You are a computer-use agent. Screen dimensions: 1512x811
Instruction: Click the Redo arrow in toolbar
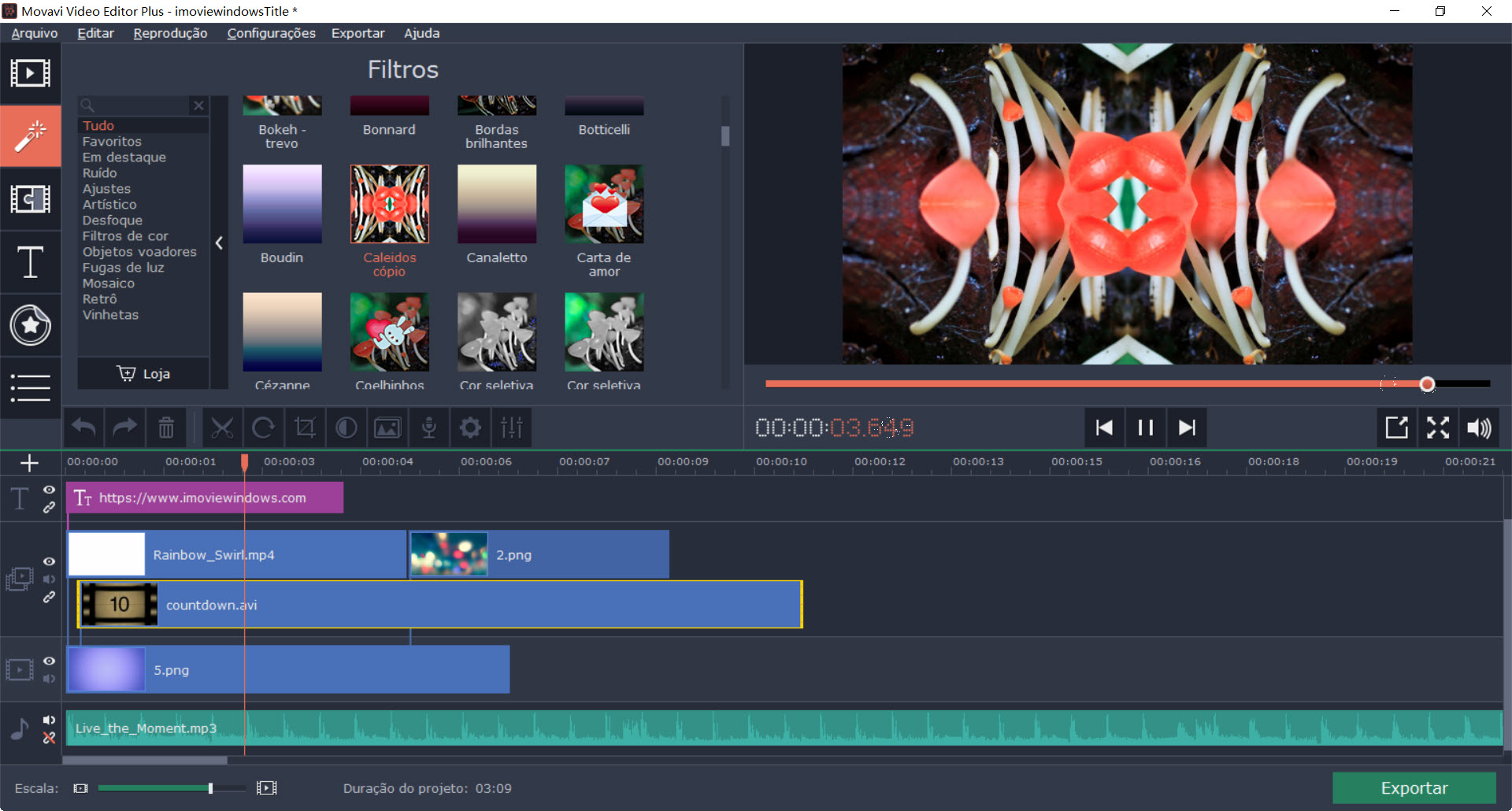pyautogui.click(x=124, y=428)
